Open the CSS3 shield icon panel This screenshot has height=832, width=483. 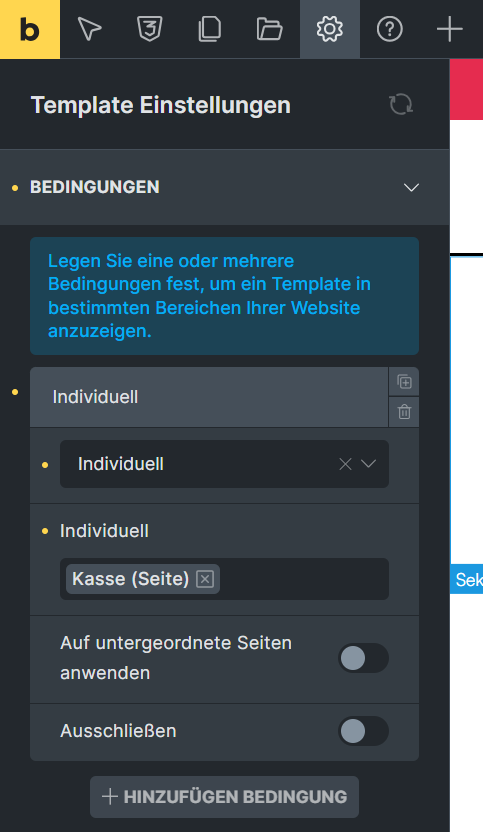click(150, 29)
